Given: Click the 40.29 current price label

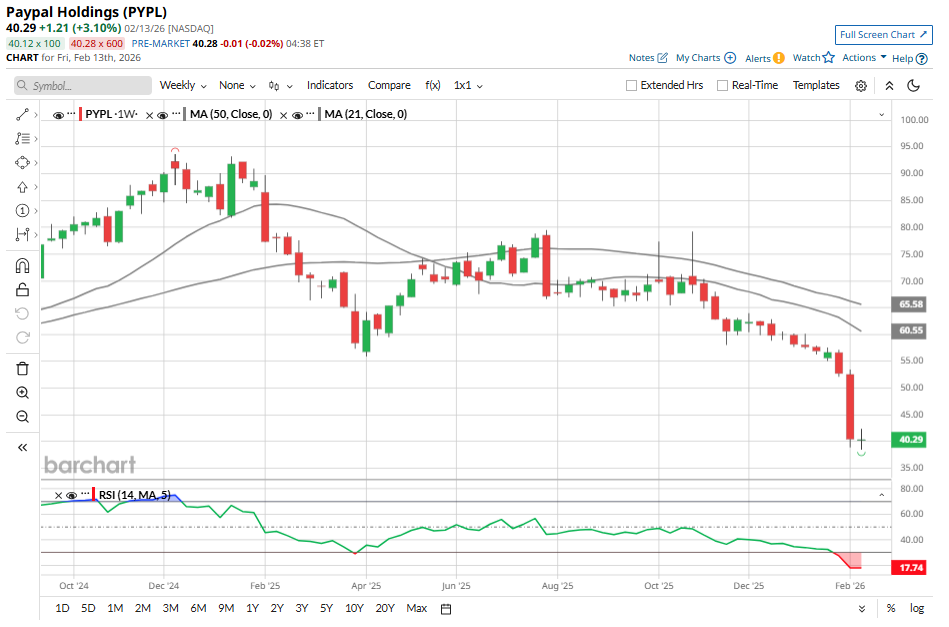Looking at the screenshot, I should pos(909,440).
